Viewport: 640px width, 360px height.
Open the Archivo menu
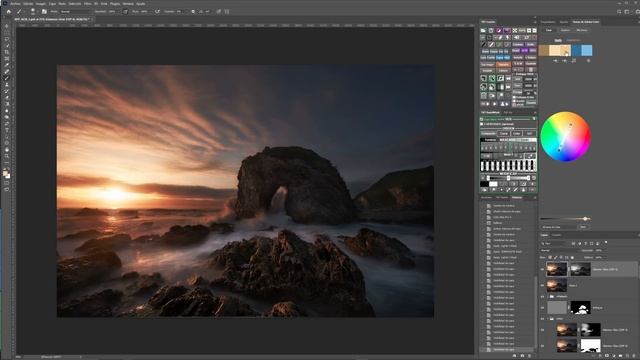click(16, 4)
